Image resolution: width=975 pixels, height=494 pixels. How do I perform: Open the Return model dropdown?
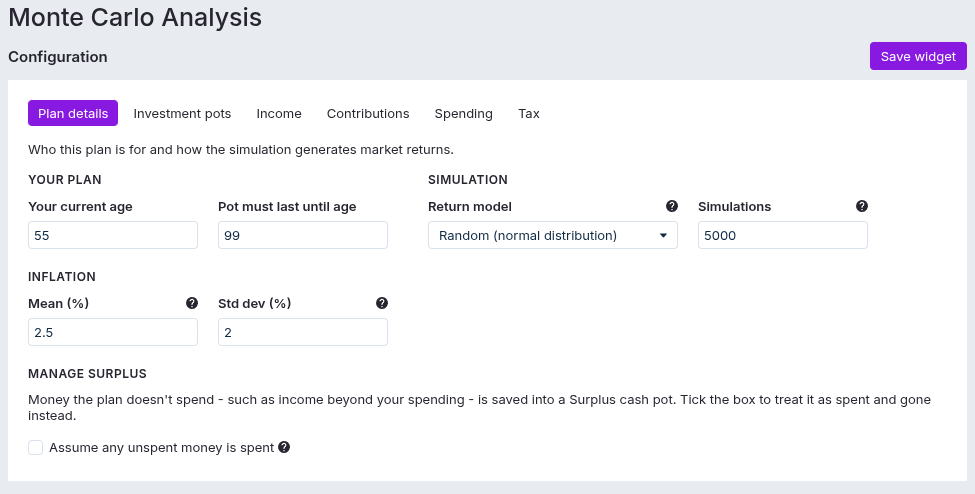coord(553,235)
